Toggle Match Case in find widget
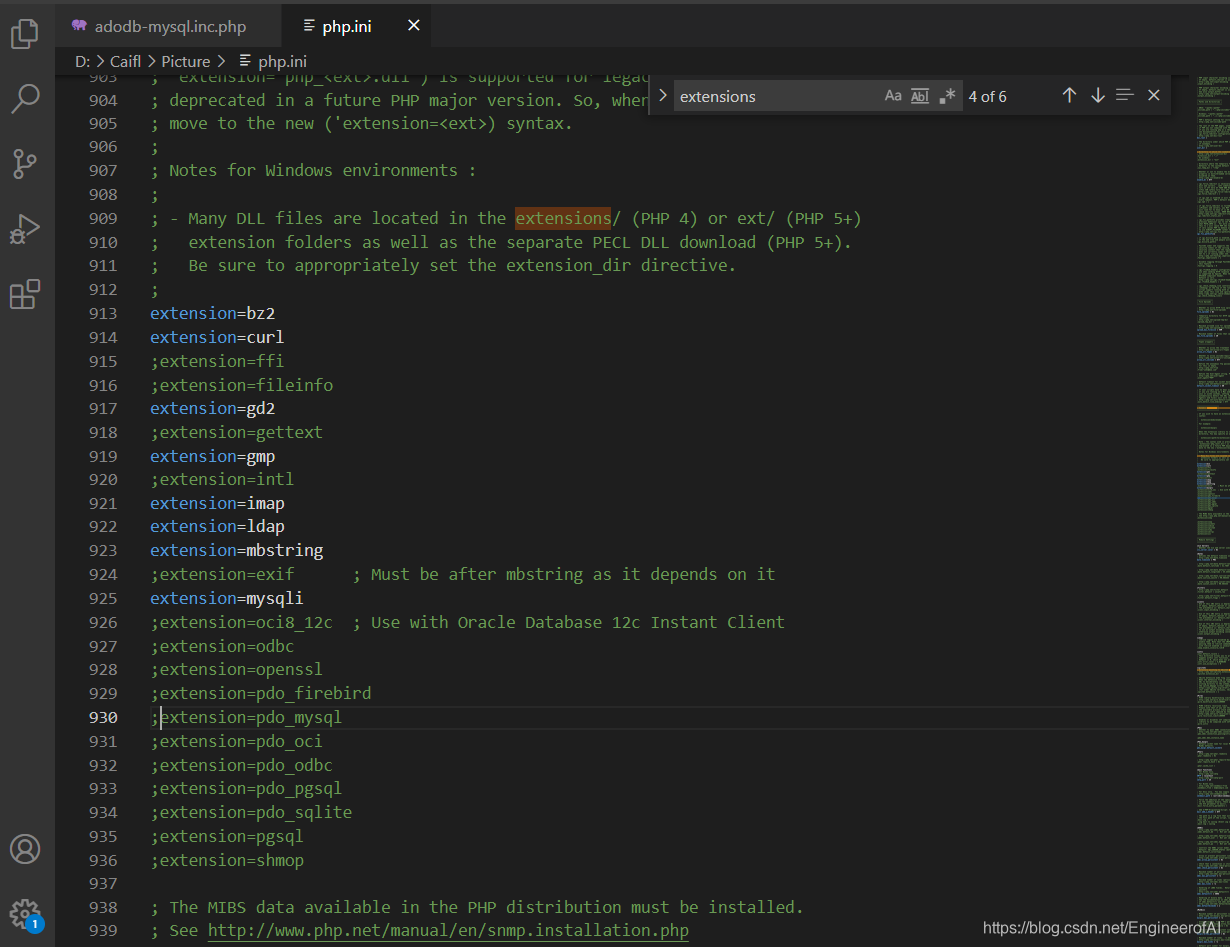 (893, 96)
